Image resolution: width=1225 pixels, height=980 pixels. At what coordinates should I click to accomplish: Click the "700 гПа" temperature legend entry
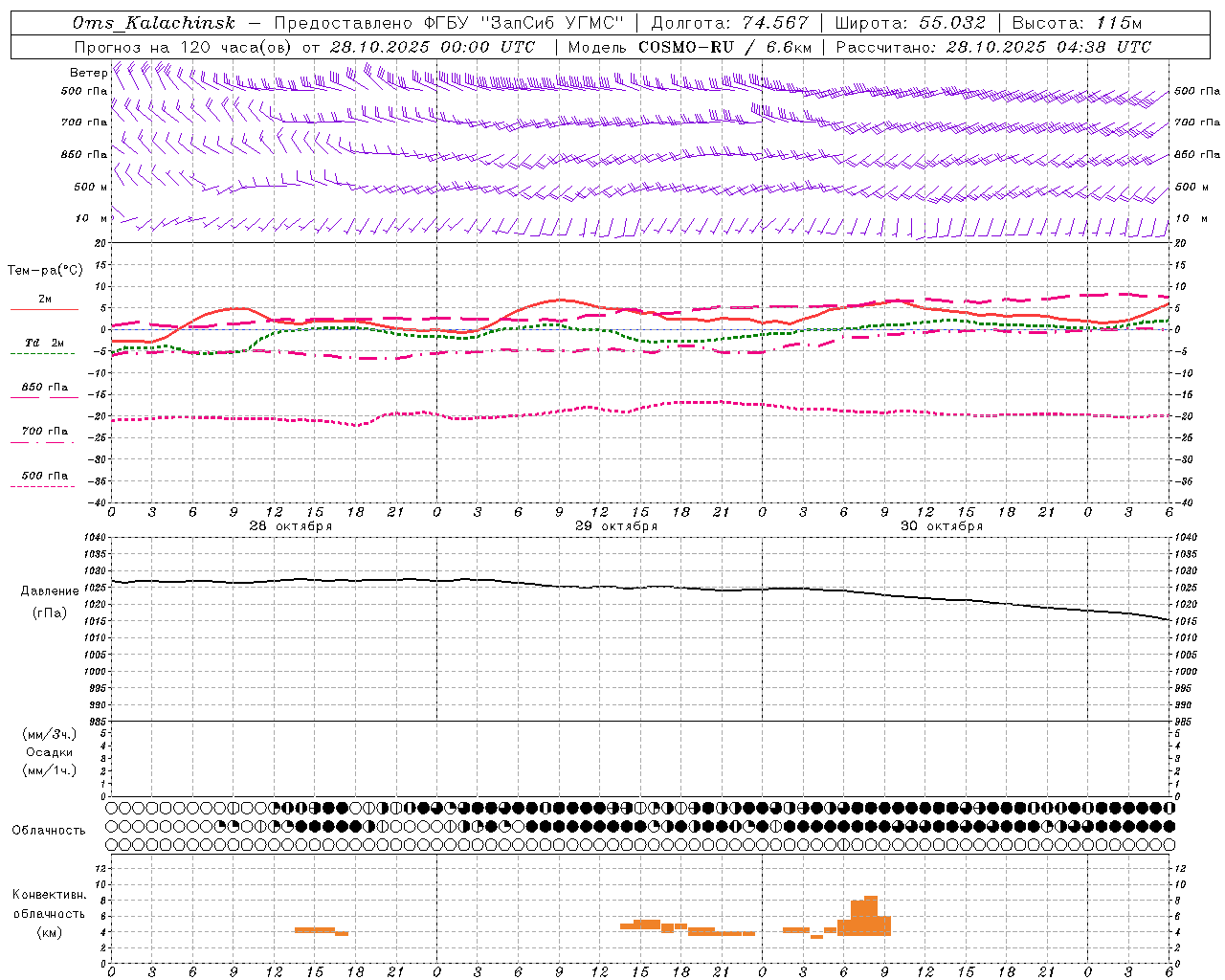click(x=45, y=432)
